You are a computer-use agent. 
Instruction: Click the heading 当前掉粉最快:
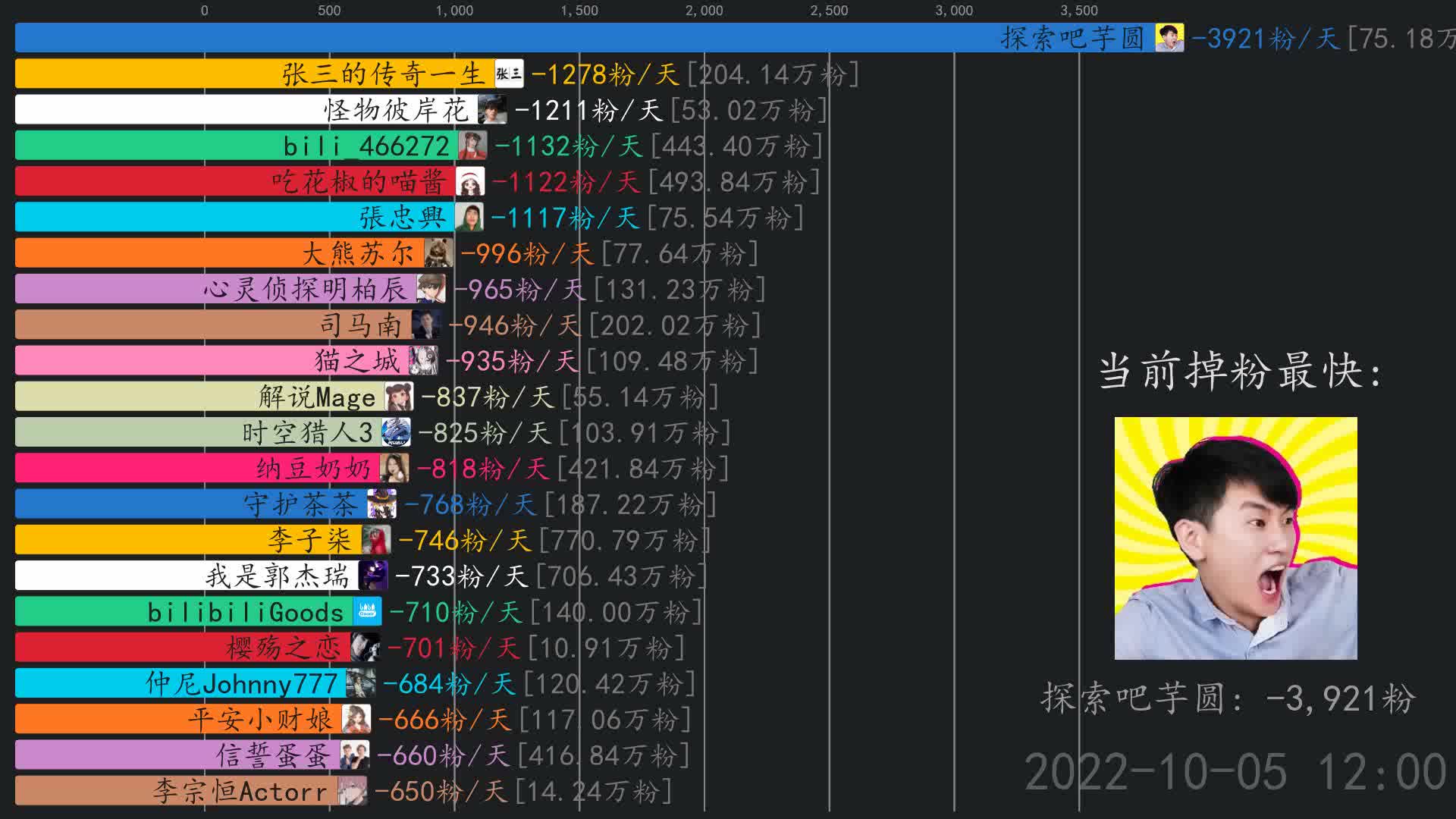click(1241, 372)
